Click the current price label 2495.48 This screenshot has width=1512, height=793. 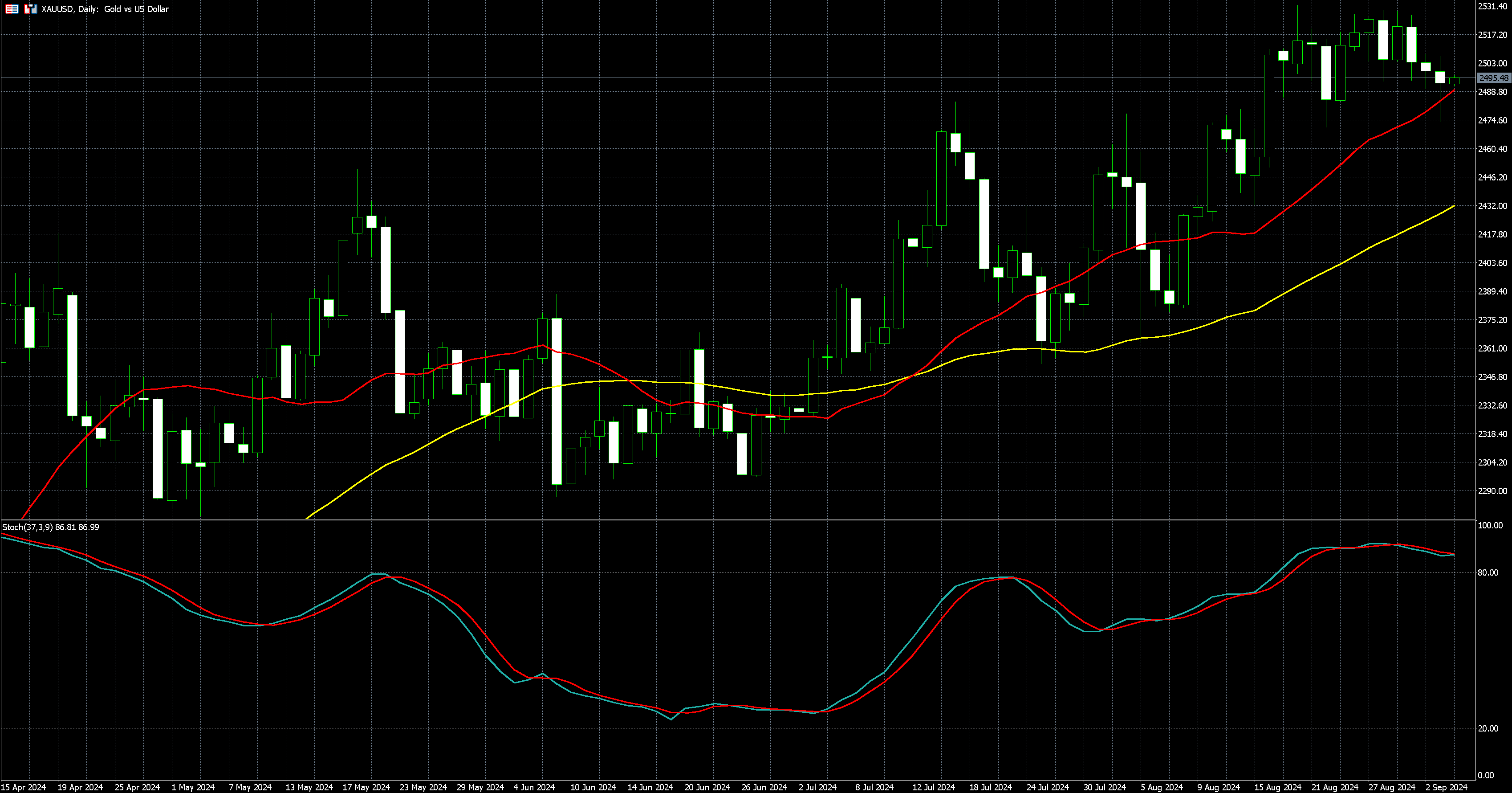[x=1493, y=78]
